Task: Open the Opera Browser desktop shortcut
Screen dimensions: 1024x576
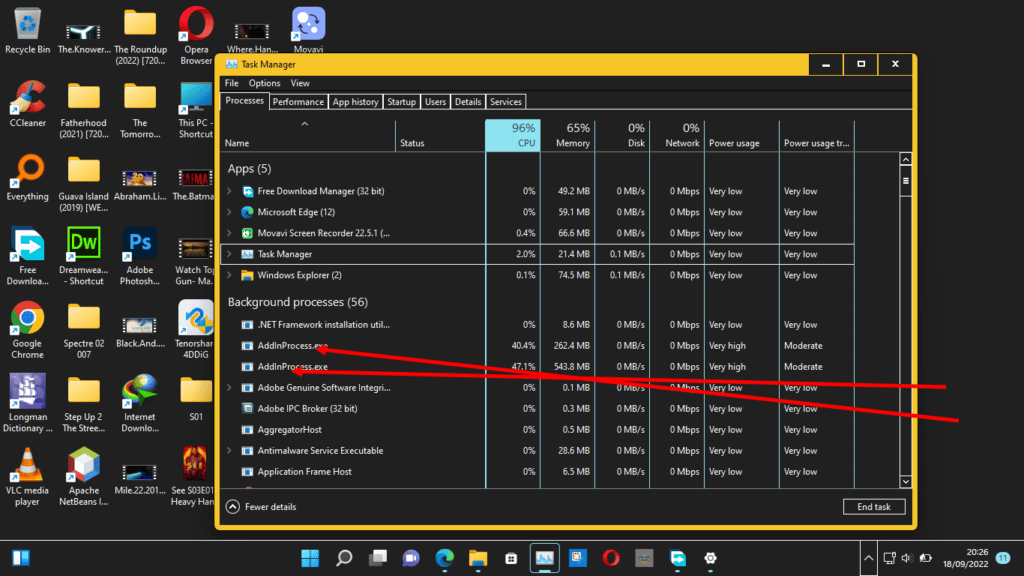Action: coord(196,36)
